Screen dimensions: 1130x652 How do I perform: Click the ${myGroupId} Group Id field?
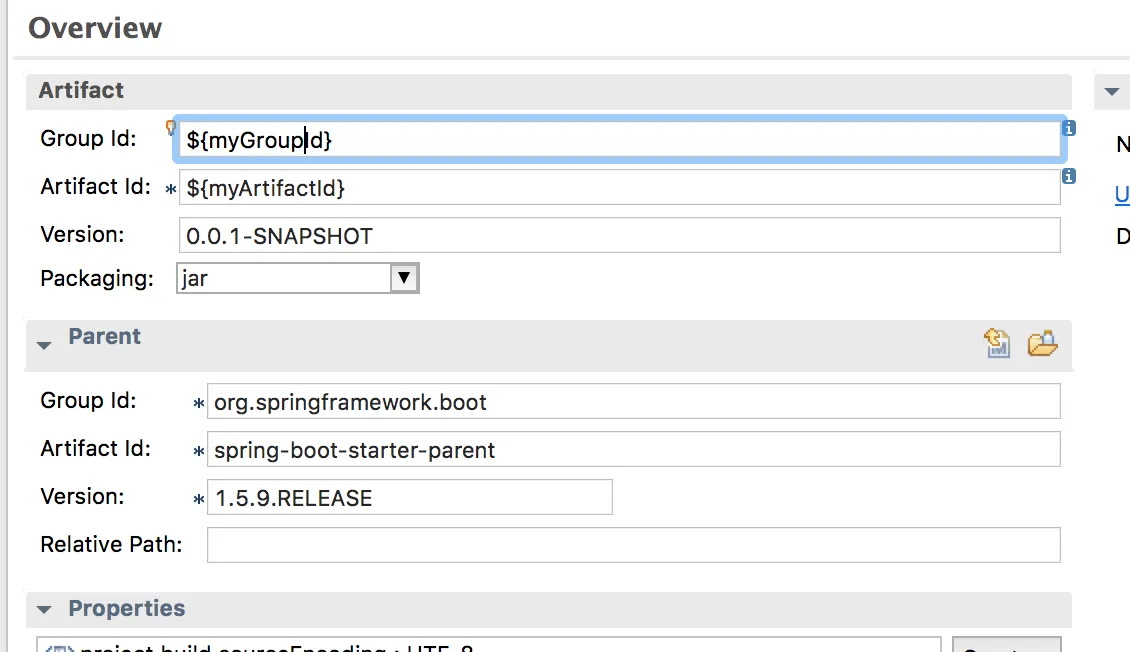[618, 140]
